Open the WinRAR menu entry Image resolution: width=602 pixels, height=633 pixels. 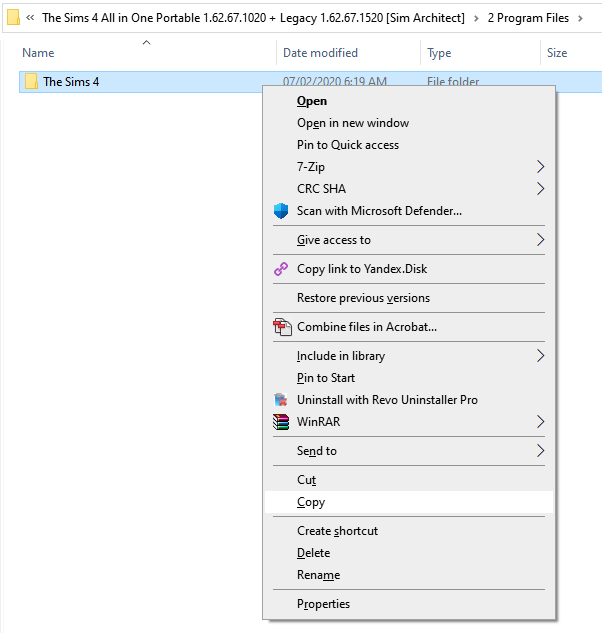[x=409, y=422]
